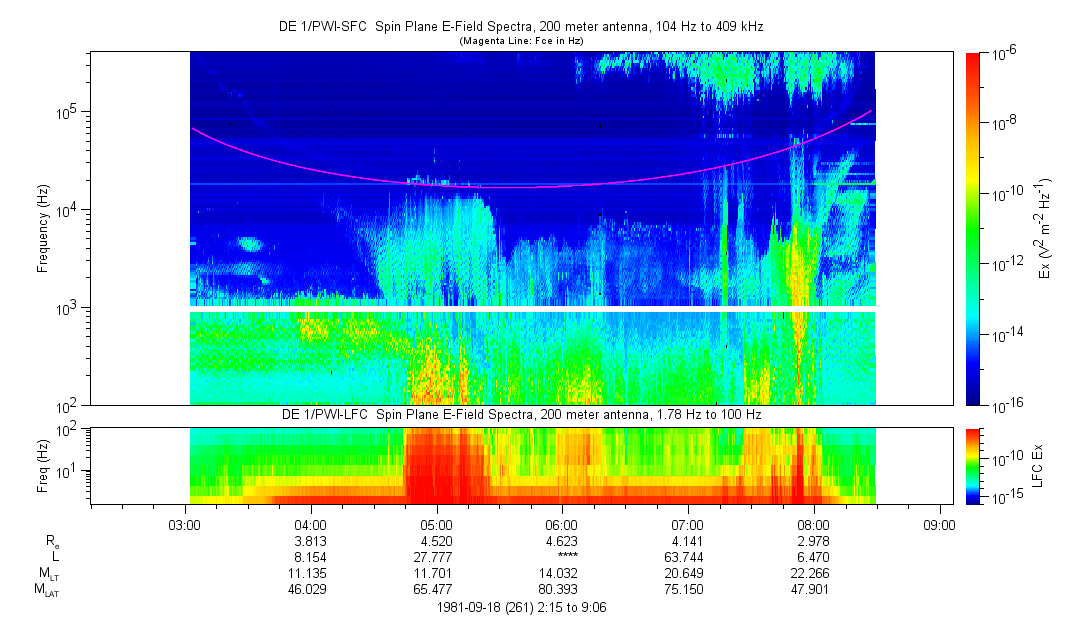Select the Magenta Line Fce subtitle text

coord(521,41)
